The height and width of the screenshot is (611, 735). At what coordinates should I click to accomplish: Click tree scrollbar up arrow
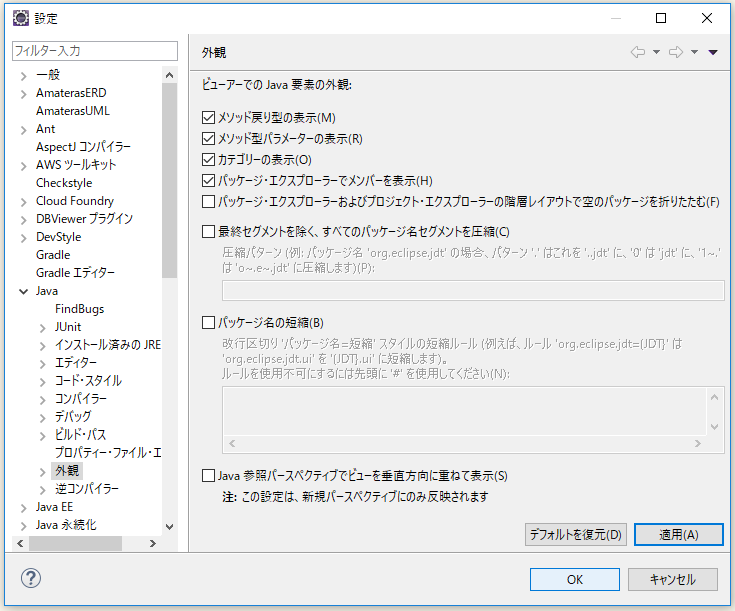click(170, 75)
